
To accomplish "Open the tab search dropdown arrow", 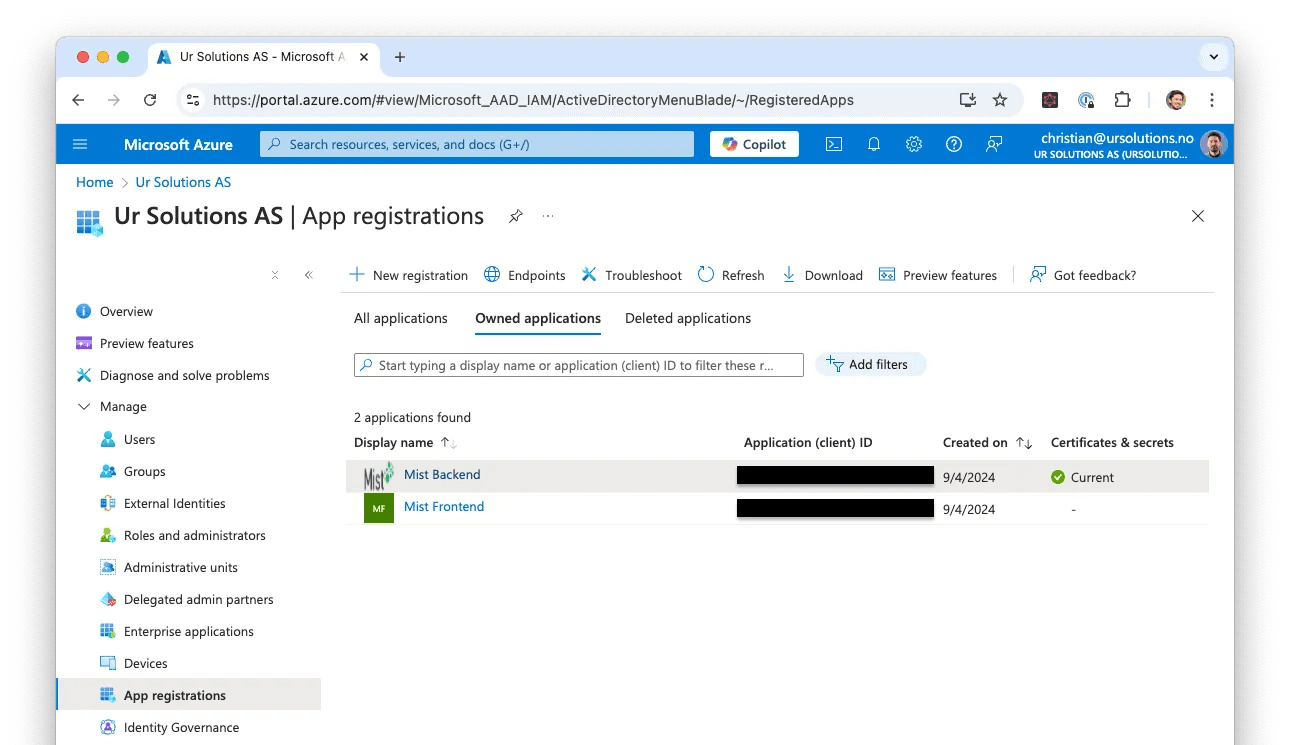I will 1214,57.
